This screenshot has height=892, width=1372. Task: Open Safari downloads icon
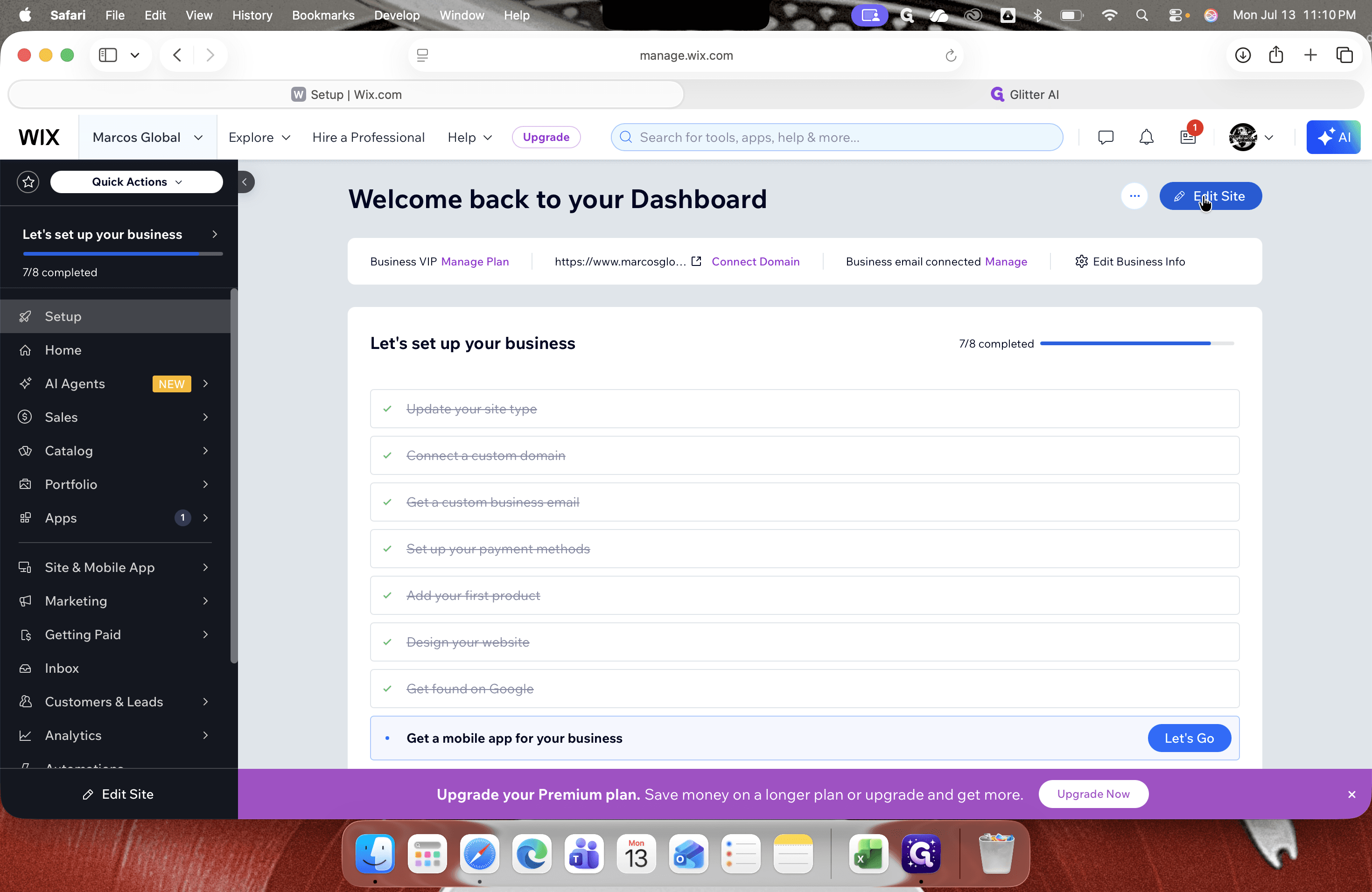1242,56
